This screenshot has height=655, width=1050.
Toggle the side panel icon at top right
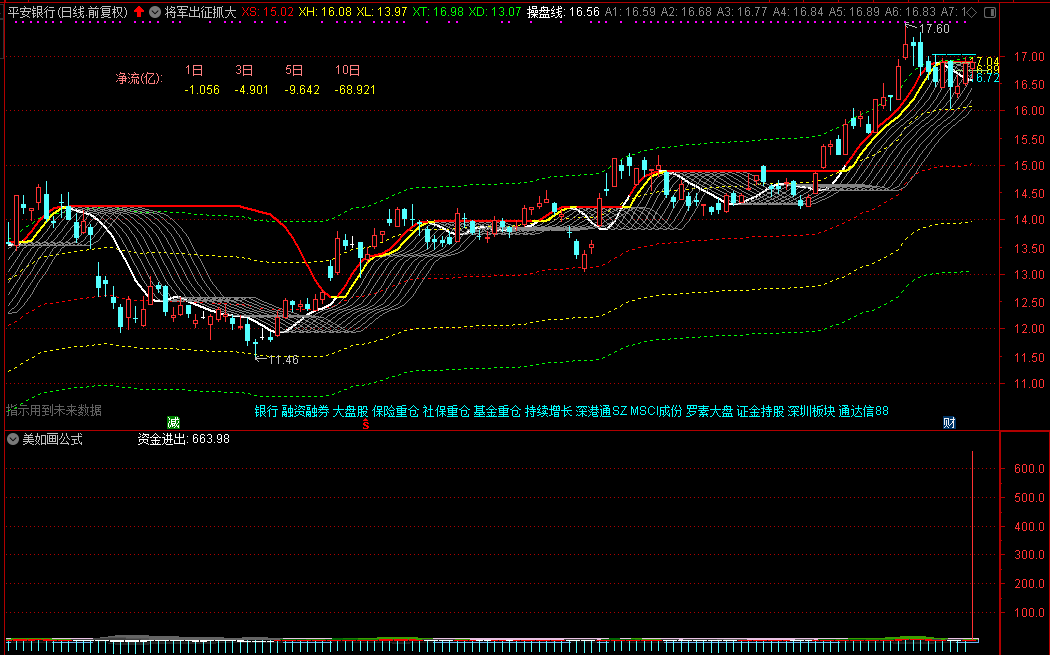click(990, 12)
